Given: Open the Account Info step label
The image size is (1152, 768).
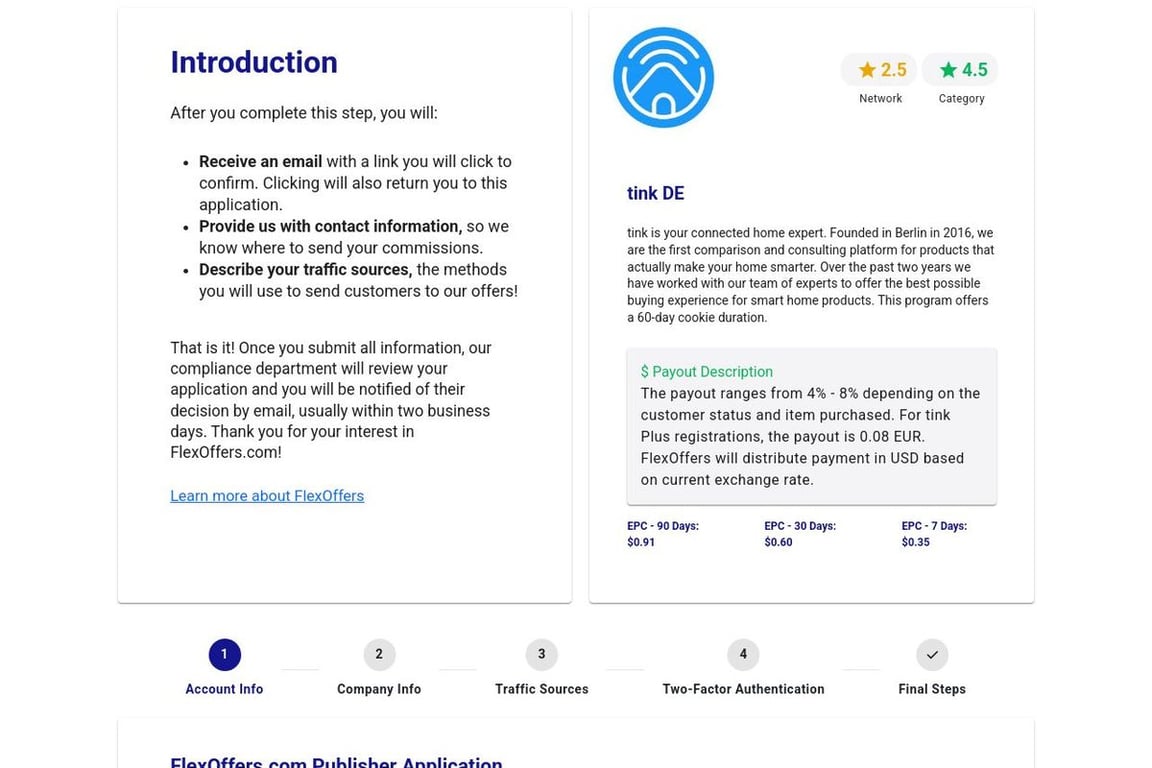Looking at the screenshot, I should (224, 689).
